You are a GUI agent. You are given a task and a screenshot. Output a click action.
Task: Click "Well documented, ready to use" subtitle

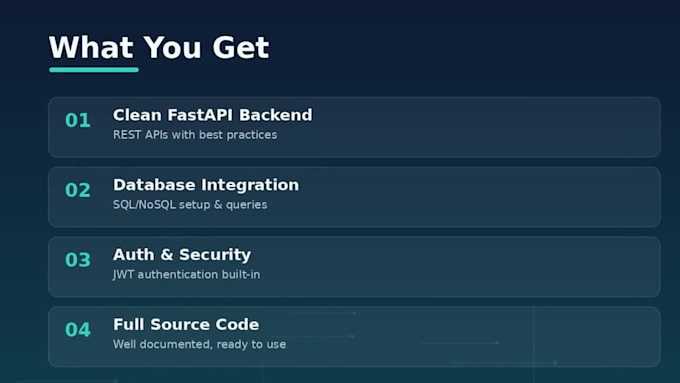pyautogui.click(x=199, y=344)
